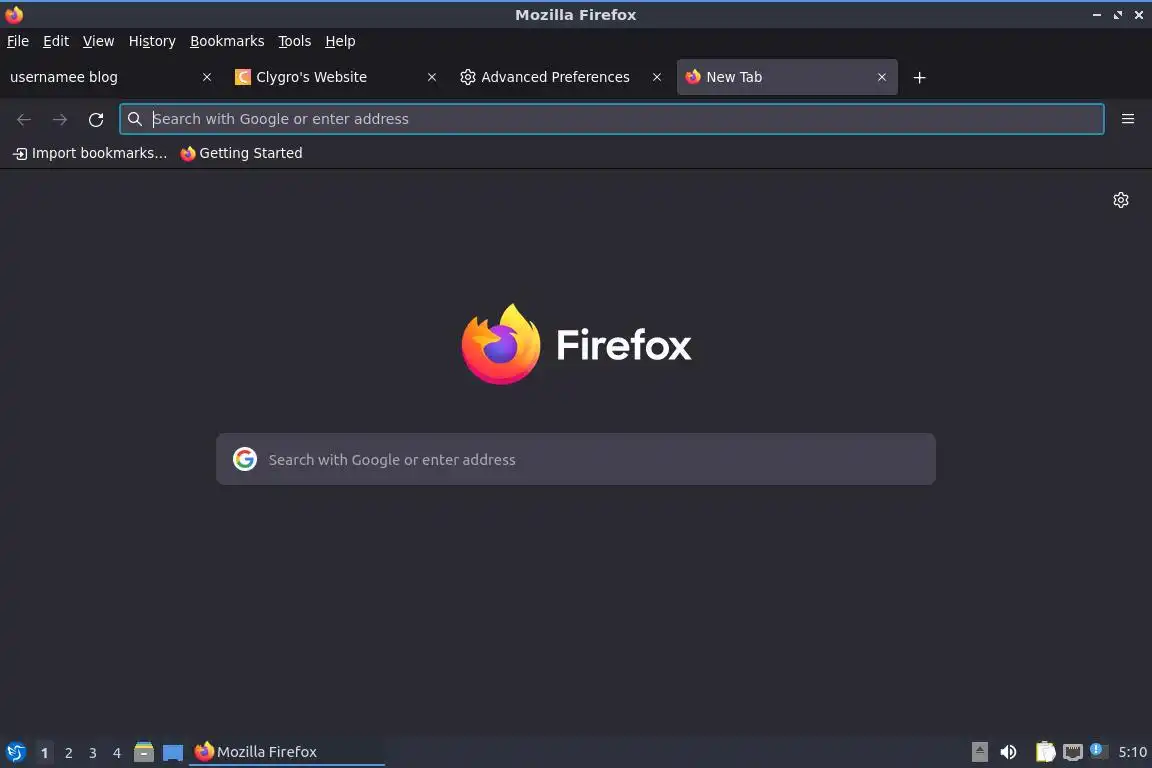Open the Tools menu
Screen dimensions: 1152x768
(x=295, y=41)
